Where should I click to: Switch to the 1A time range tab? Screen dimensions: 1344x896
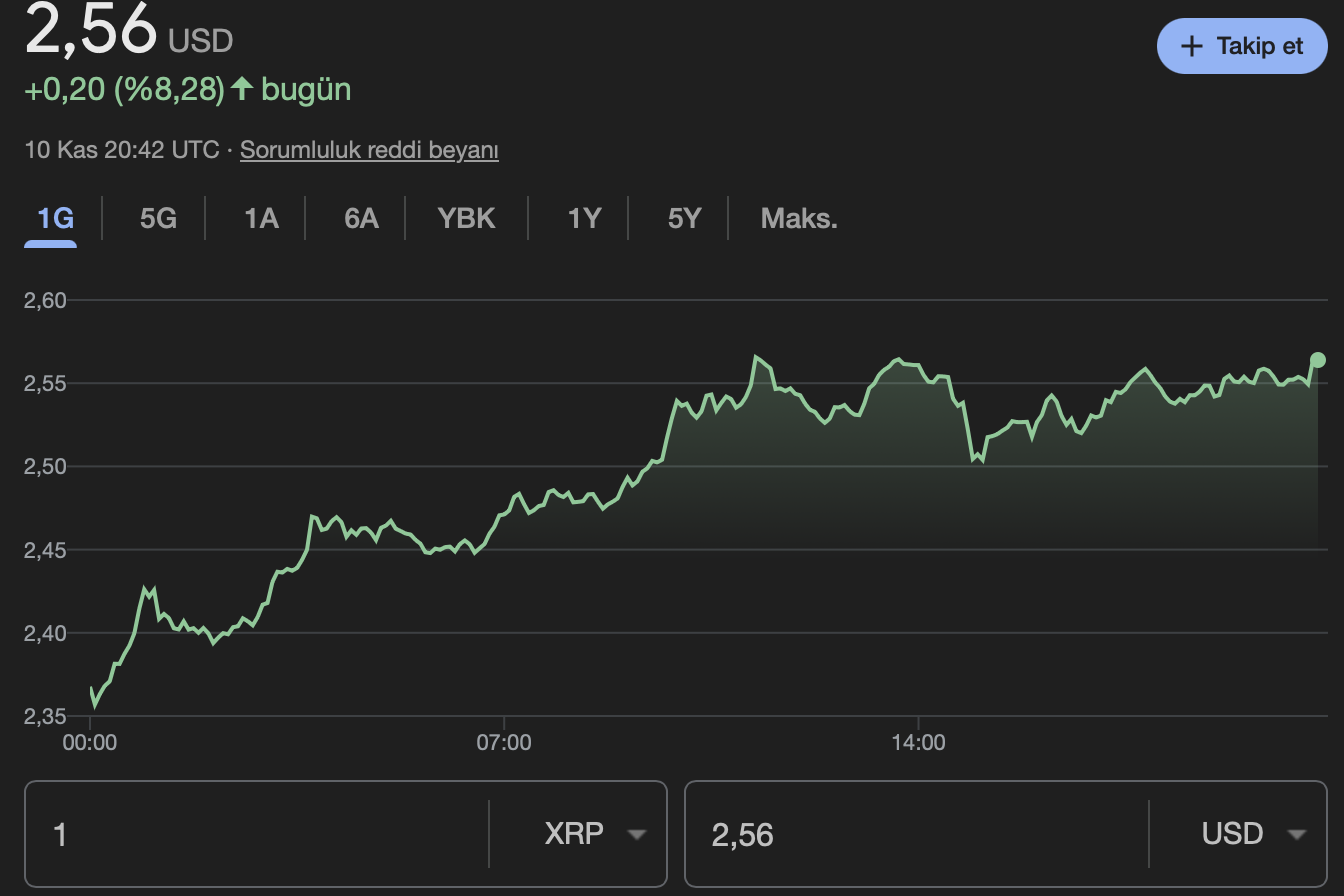[x=258, y=218]
